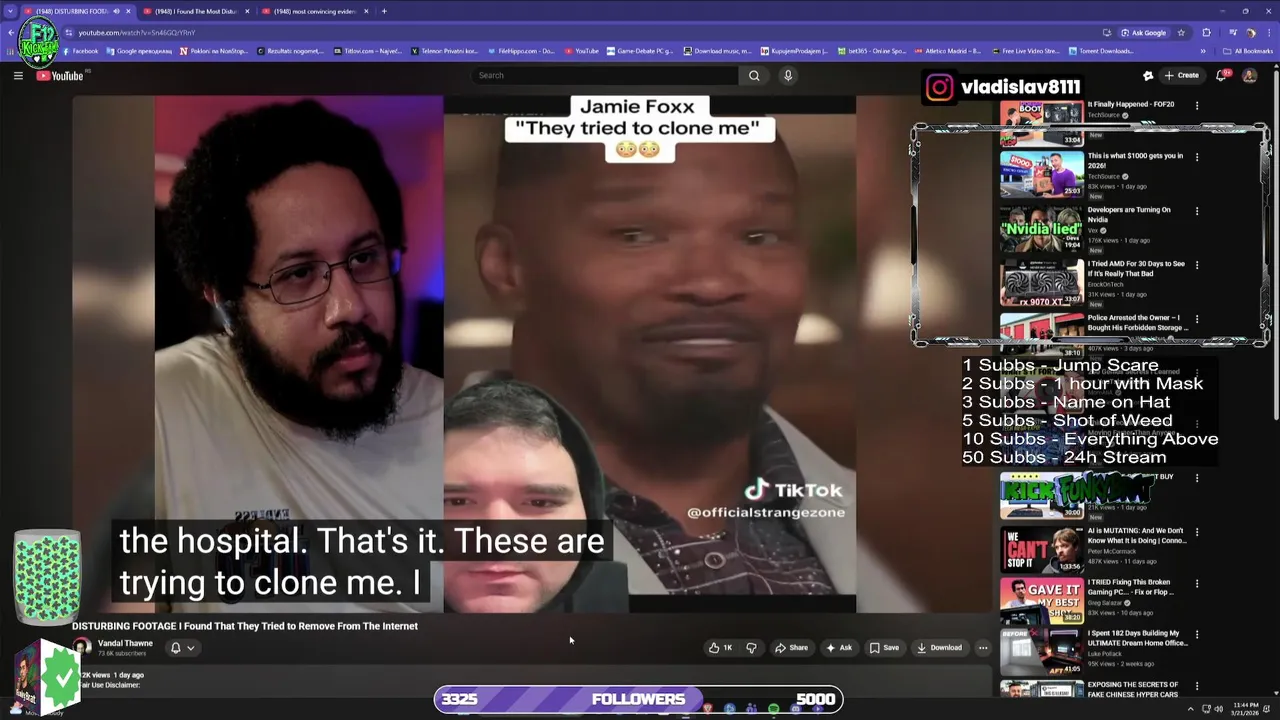Open Spotify from the taskbar
This screenshot has height=720, width=1280.
(x=773, y=709)
